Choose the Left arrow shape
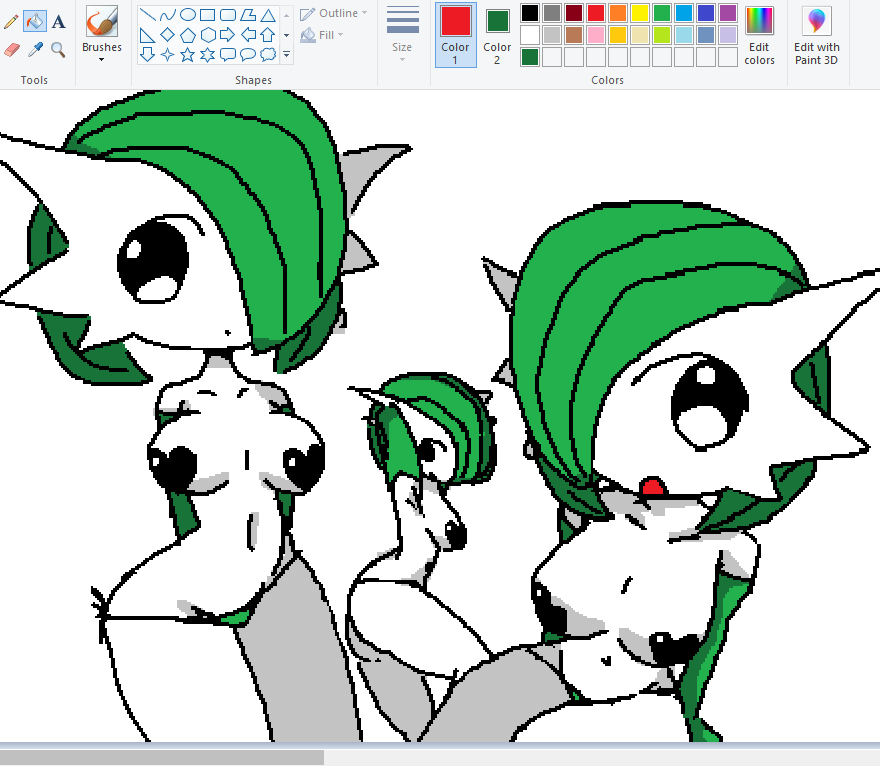The width and height of the screenshot is (880, 766). pyautogui.click(x=248, y=35)
